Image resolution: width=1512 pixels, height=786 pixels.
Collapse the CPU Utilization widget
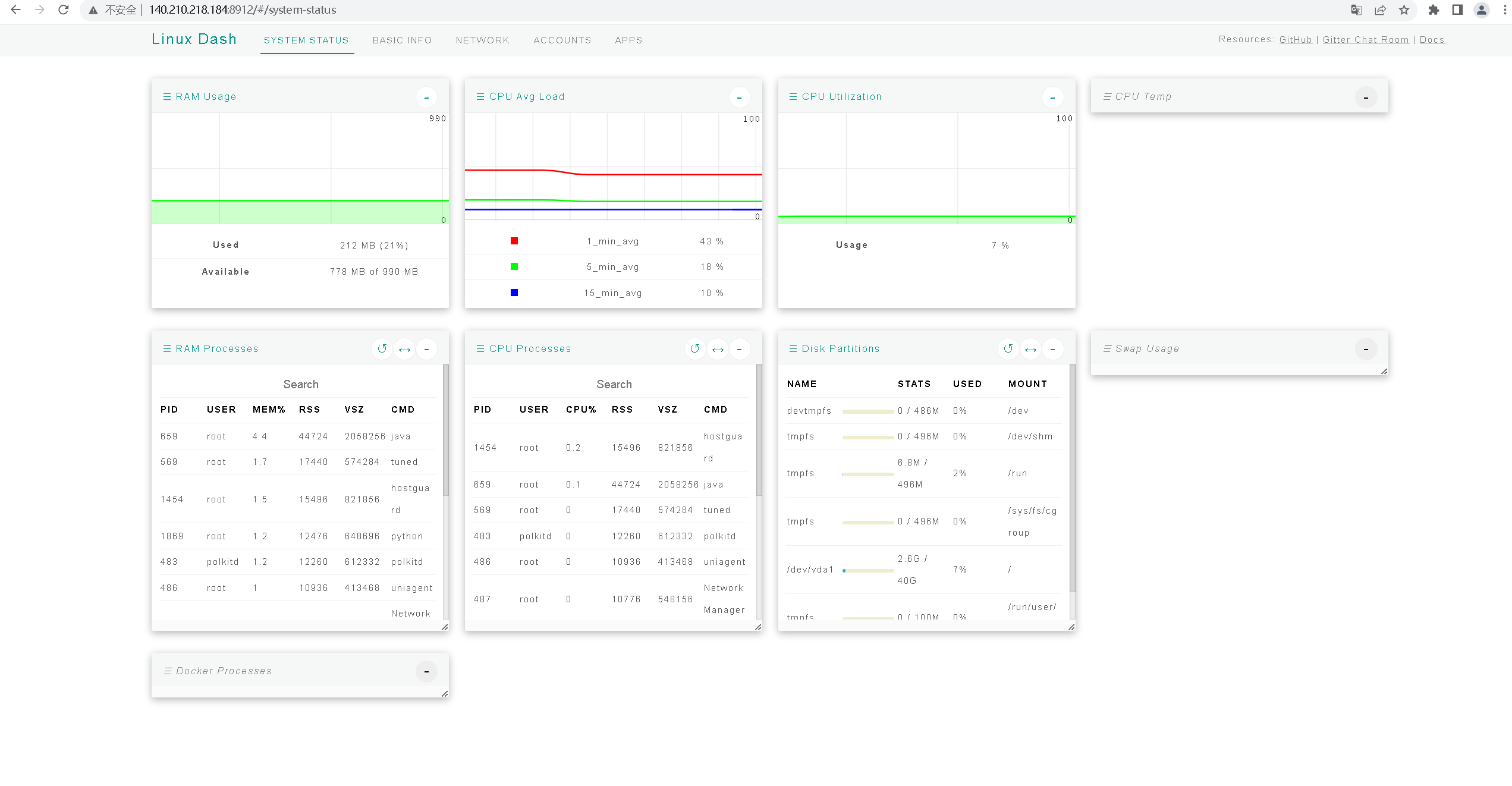point(1052,97)
